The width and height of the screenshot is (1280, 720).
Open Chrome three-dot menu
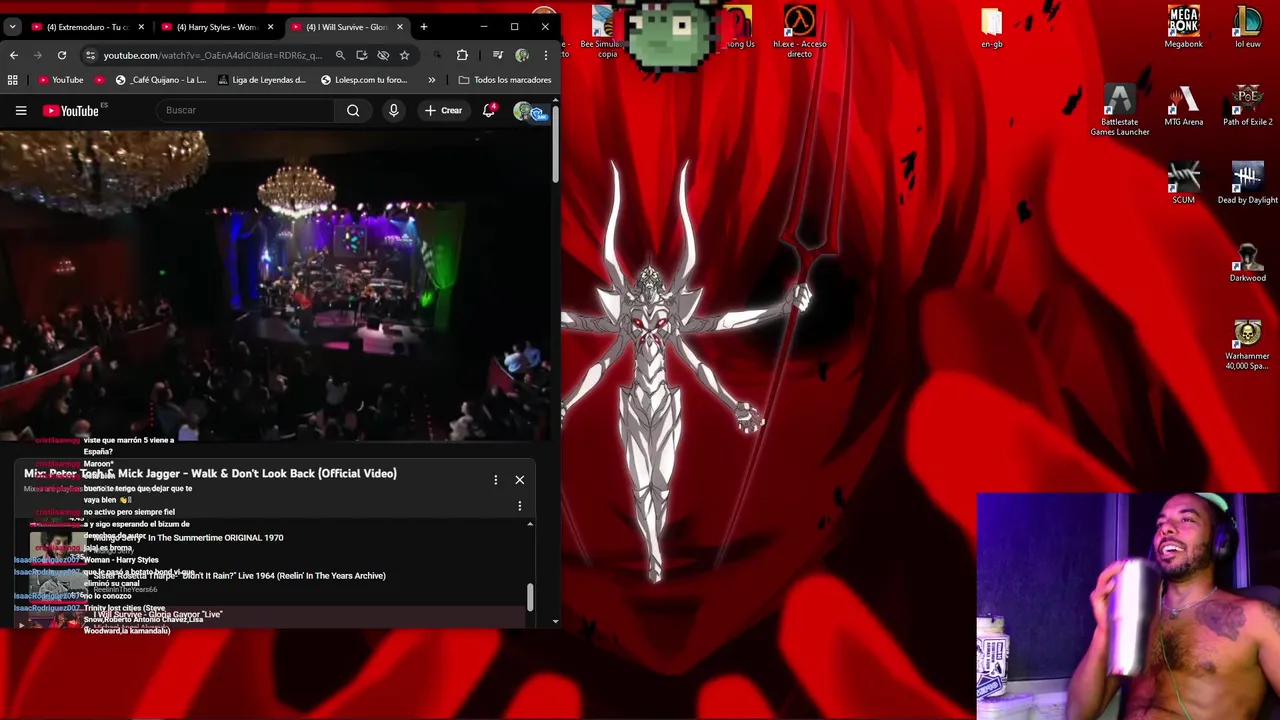pos(545,55)
